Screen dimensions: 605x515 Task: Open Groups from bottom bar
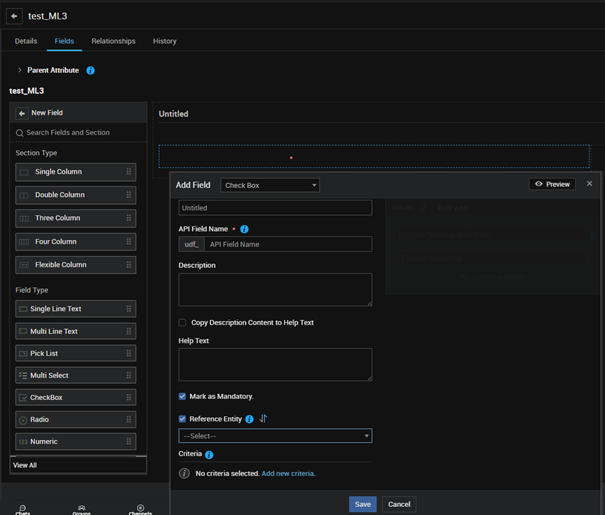click(81, 510)
